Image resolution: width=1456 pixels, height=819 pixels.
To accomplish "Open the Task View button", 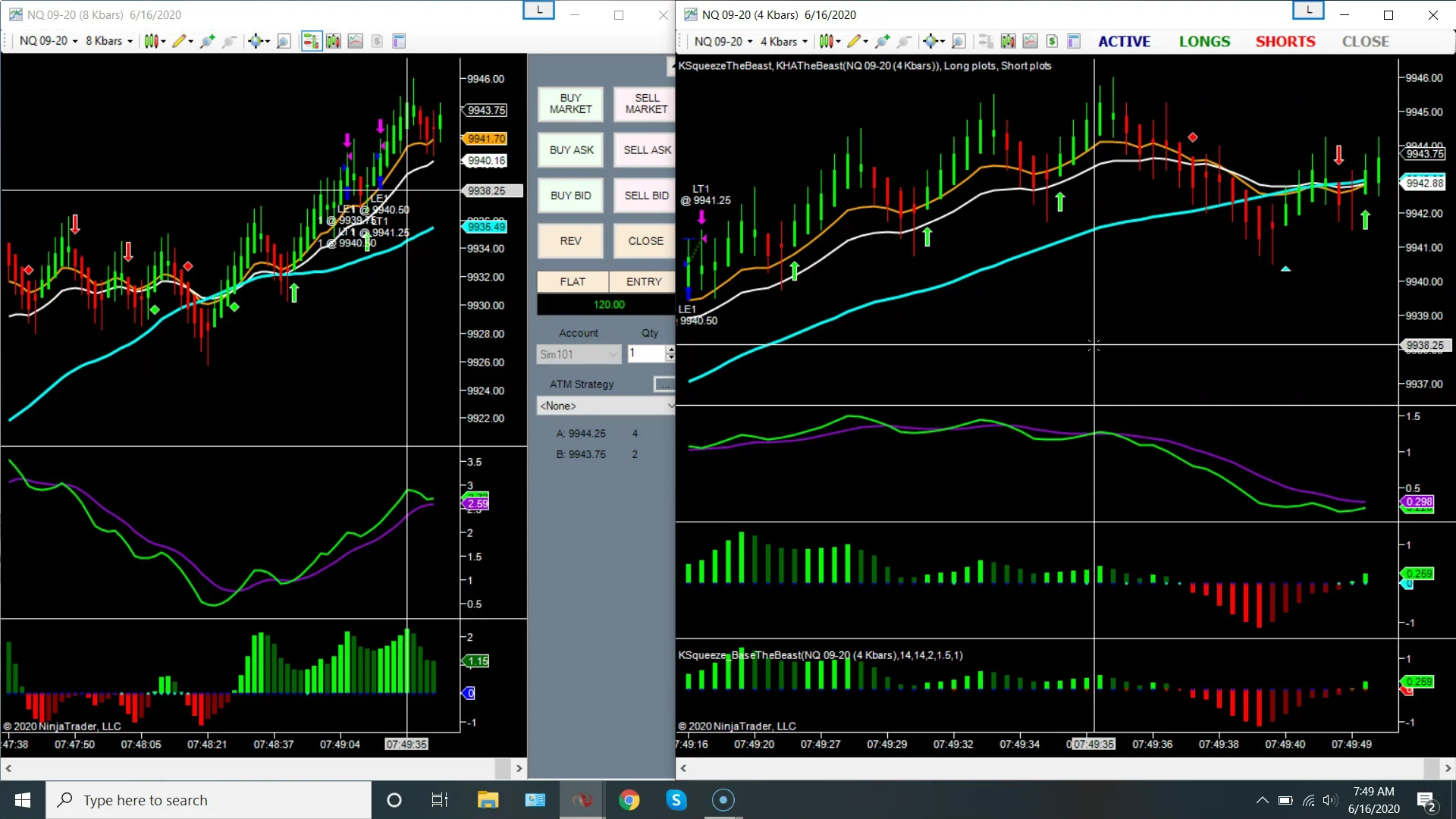I will pos(440,800).
